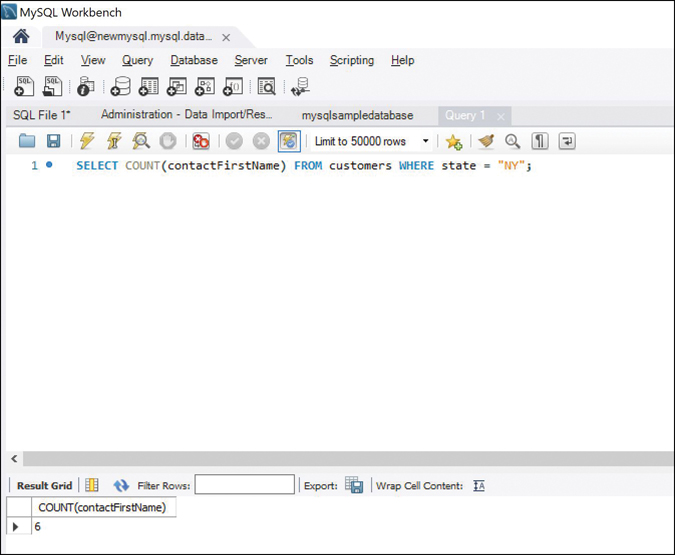Create a new stored procedure icon
The height and width of the screenshot is (555, 675).
(205, 86)
